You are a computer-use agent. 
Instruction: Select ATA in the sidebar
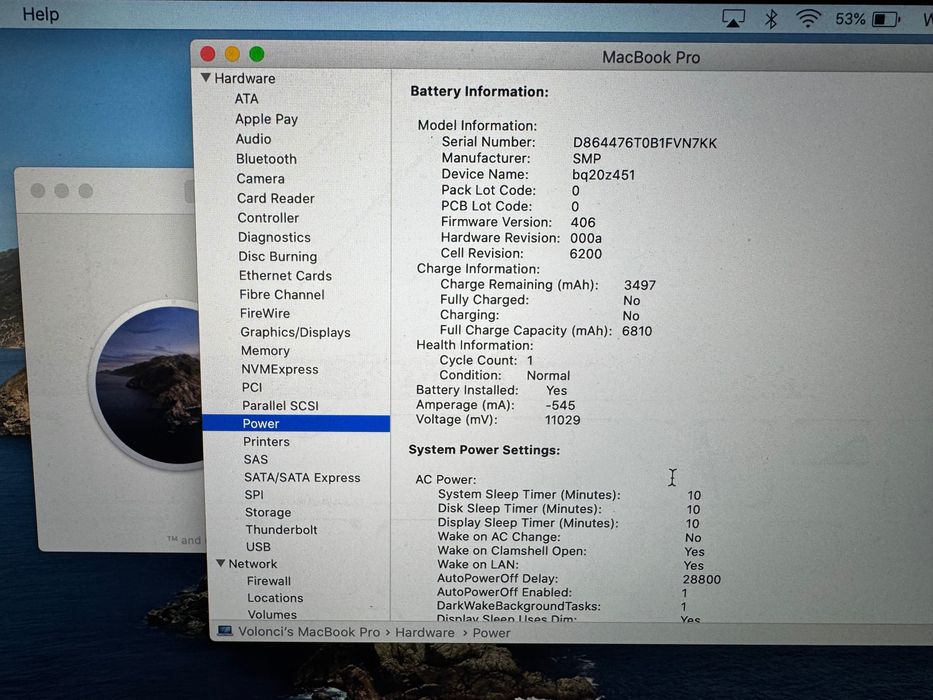coord(246,99)
